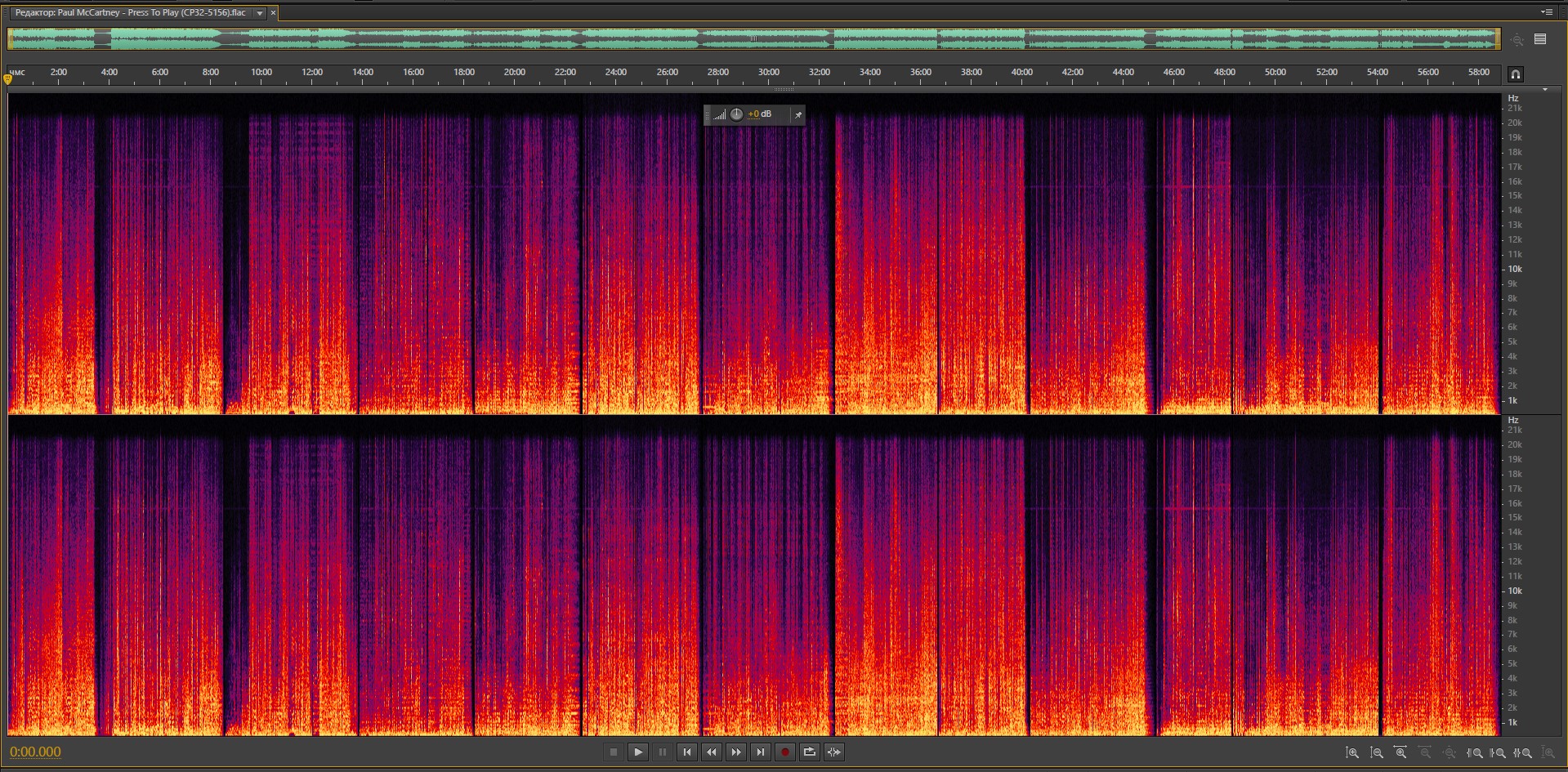Viewport: 1568px width, 772px height.
Task: Toggle the snapping magnet icon
Action: click(x=1515, y=74)
